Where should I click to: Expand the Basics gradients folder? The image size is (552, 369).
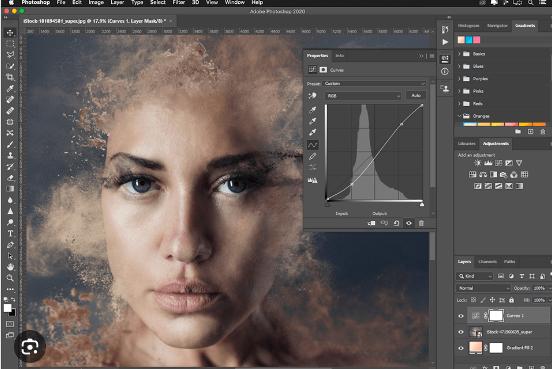pyautogui.click(x=459, y=54)
